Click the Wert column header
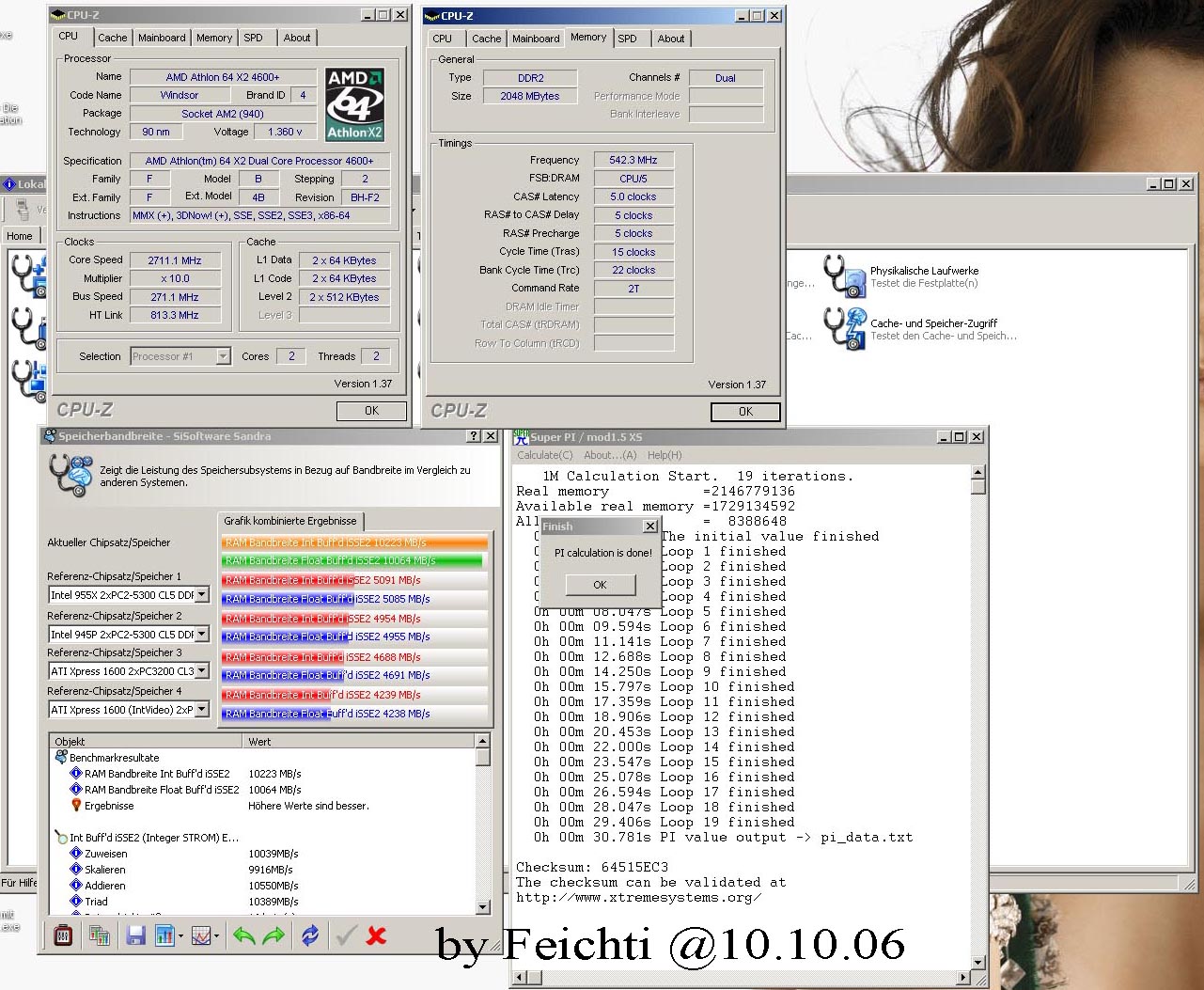The image size is (1204, 990). tap(359, 742)
